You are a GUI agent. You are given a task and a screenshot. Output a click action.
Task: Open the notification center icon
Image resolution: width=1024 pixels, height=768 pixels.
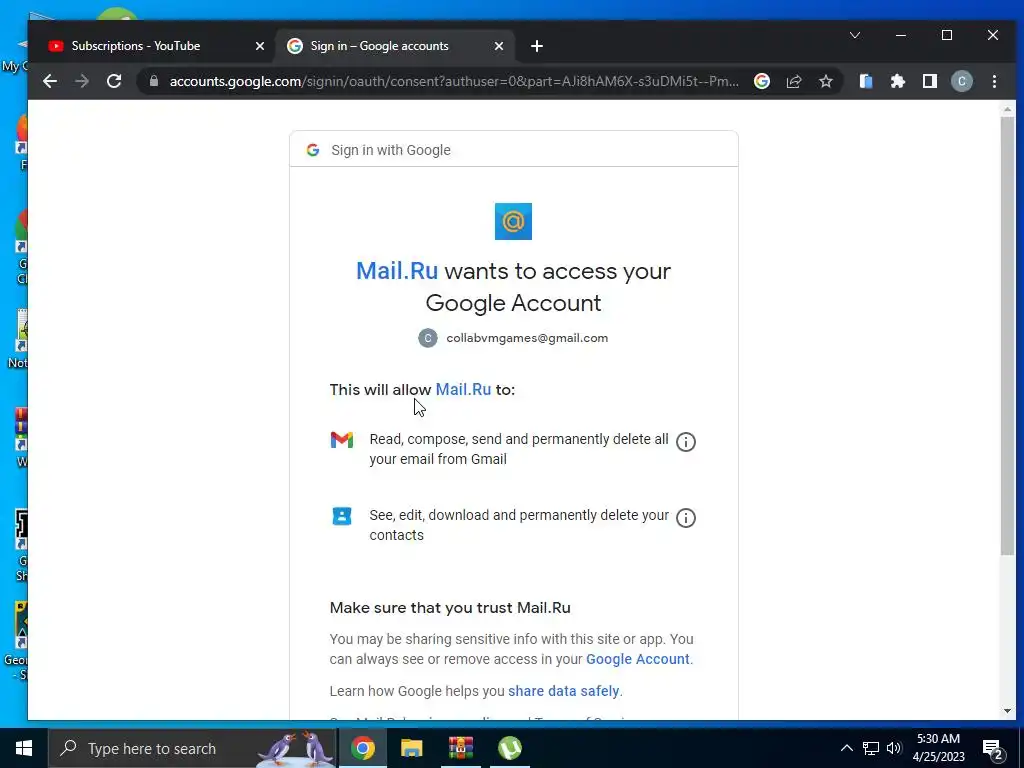pos(992,749)
